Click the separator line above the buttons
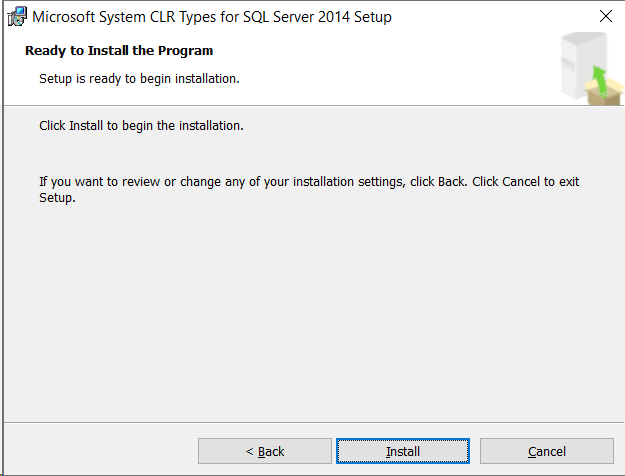 314,422
